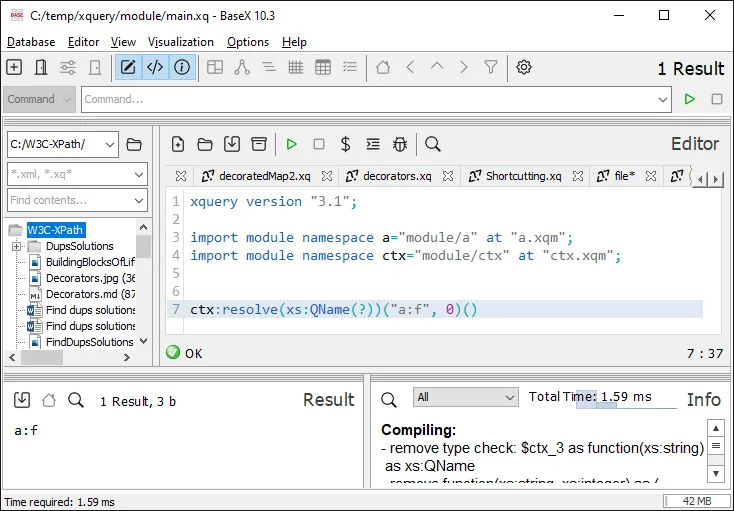Toggle the Query Info panel button
Image resolution: width=734 pixels, height=511 pixels.
click(x=182, y=67)
